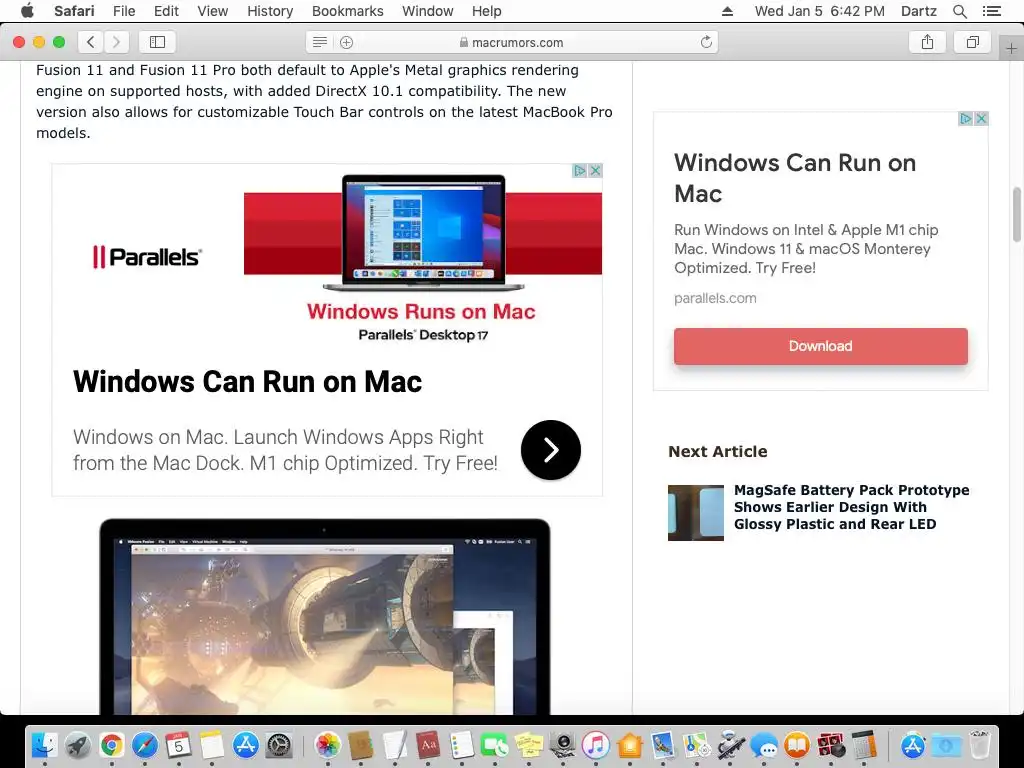Open Calendar from the Dock

coord(178,745)
